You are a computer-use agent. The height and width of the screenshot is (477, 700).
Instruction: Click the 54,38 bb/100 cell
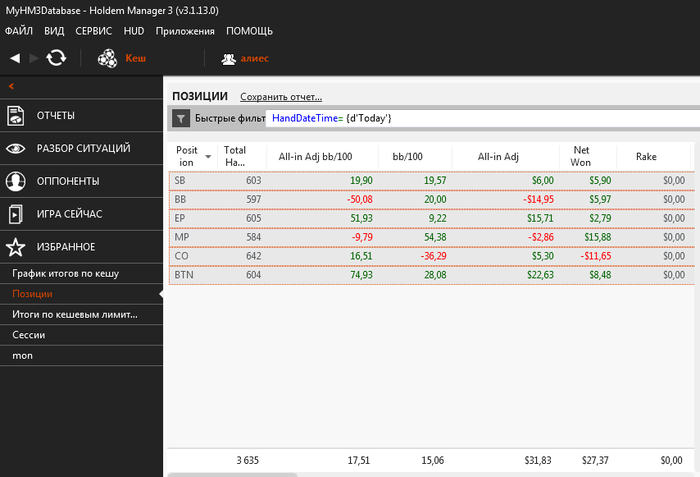[435, 237]
